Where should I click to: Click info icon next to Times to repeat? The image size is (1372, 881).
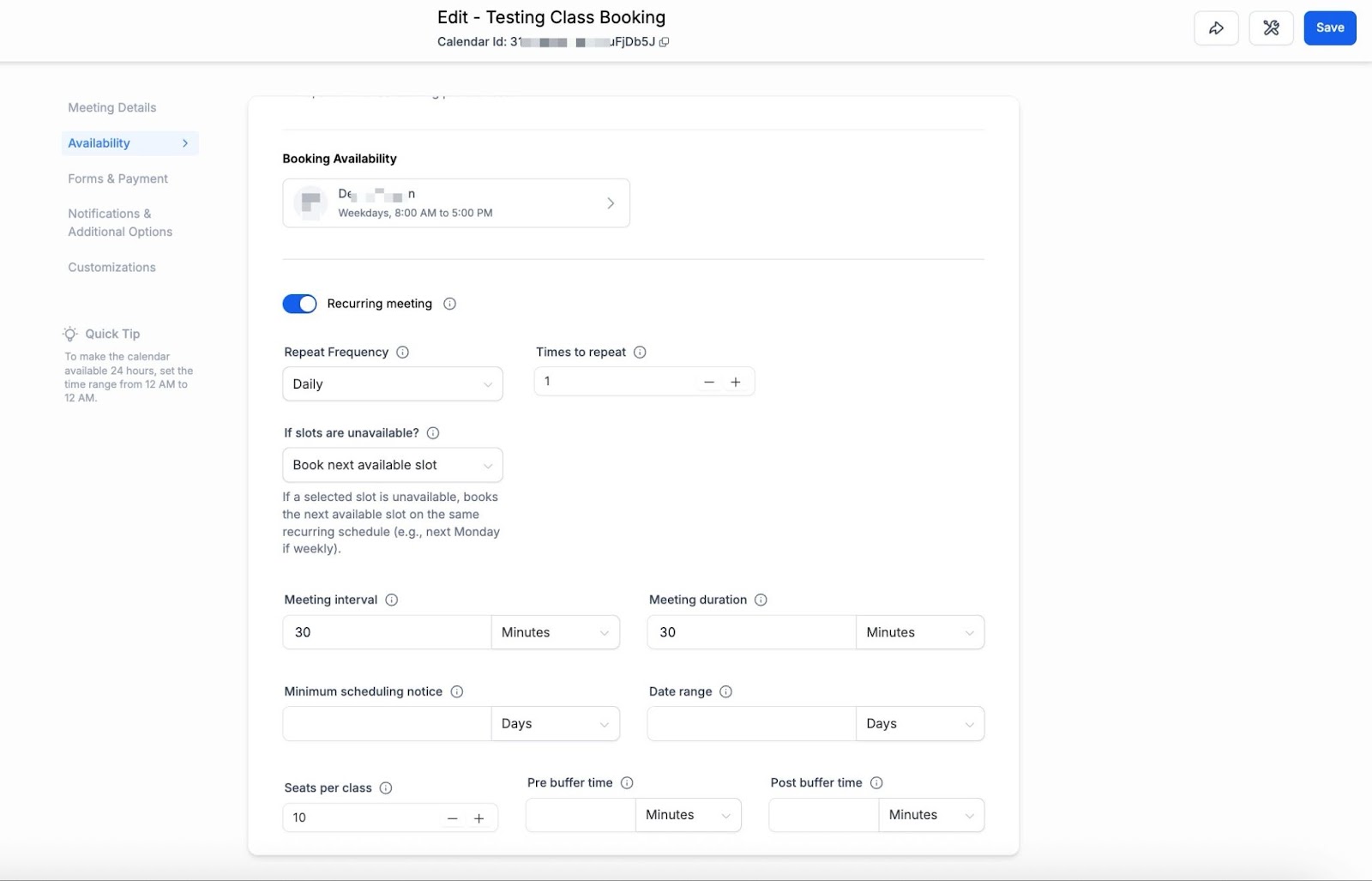tap(640, 353)
